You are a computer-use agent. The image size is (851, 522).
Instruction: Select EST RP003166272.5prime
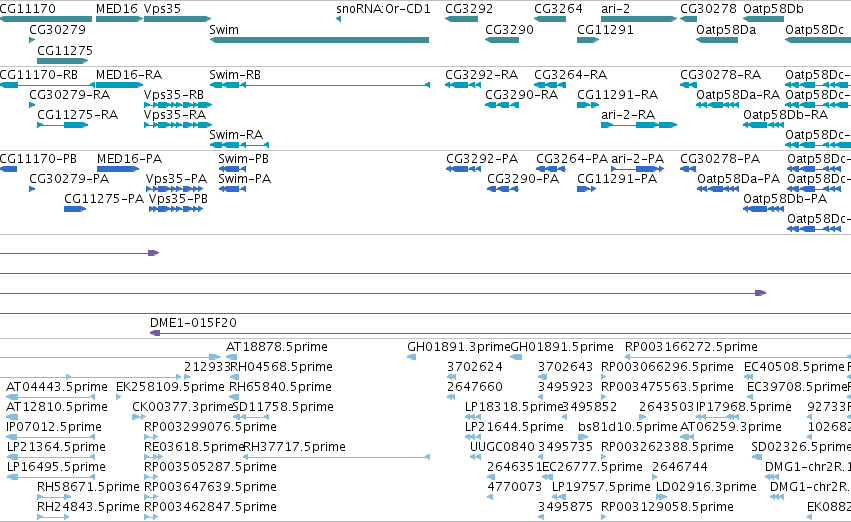(691, 347)
